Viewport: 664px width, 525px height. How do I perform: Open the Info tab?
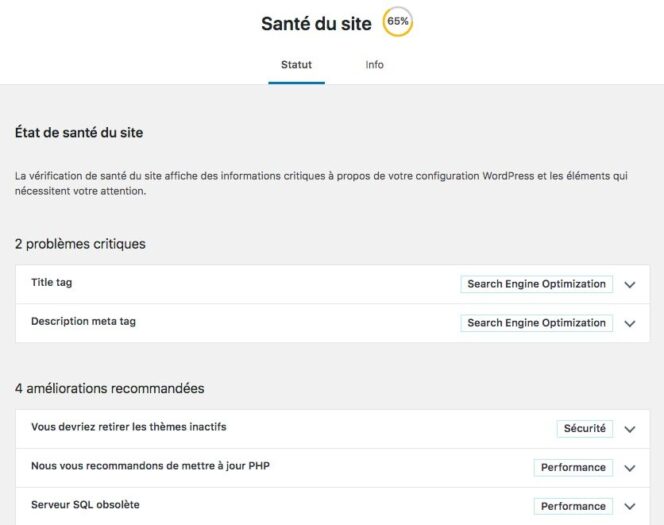(x=374, y=65)
